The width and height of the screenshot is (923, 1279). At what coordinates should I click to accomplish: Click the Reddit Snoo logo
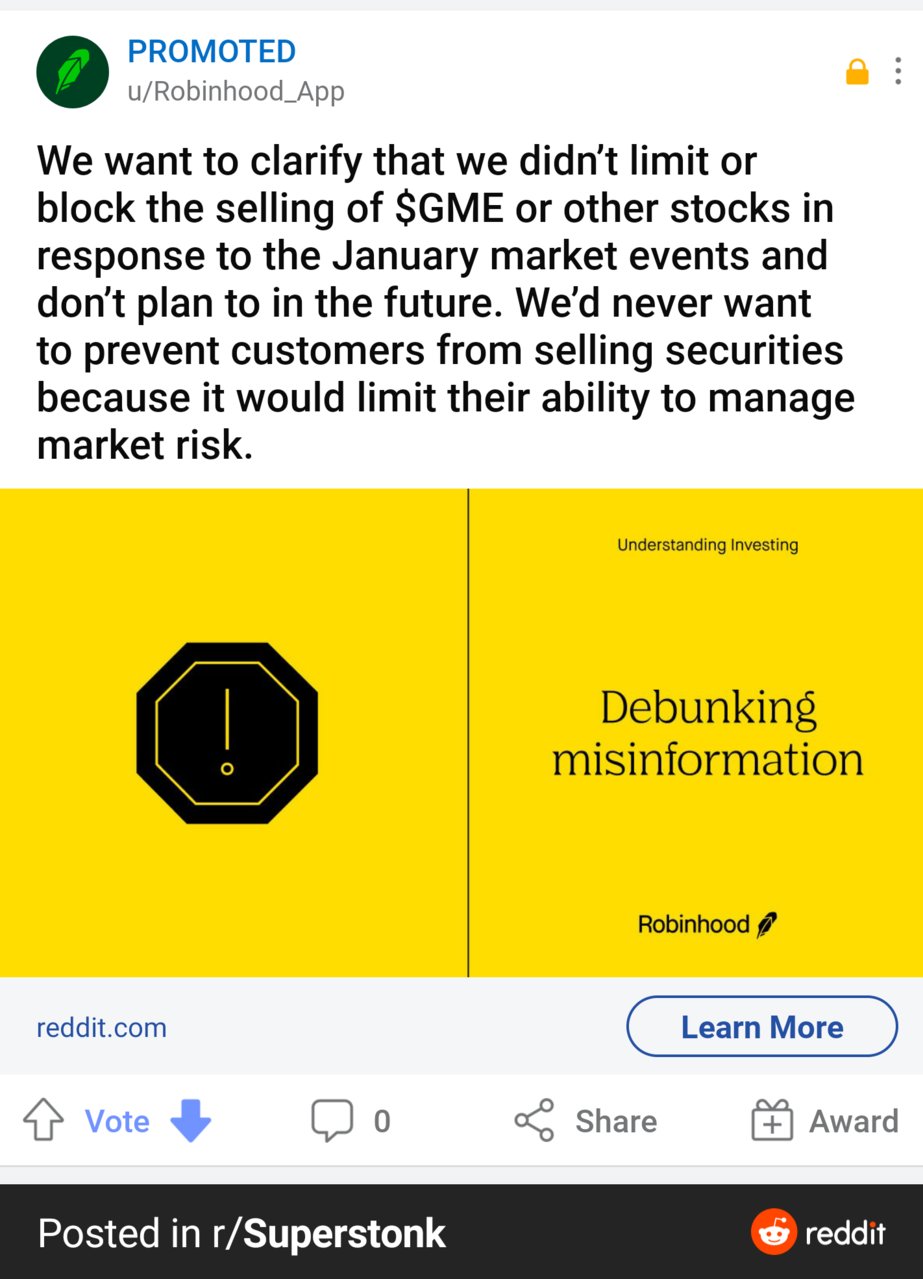coord(773,1232)
